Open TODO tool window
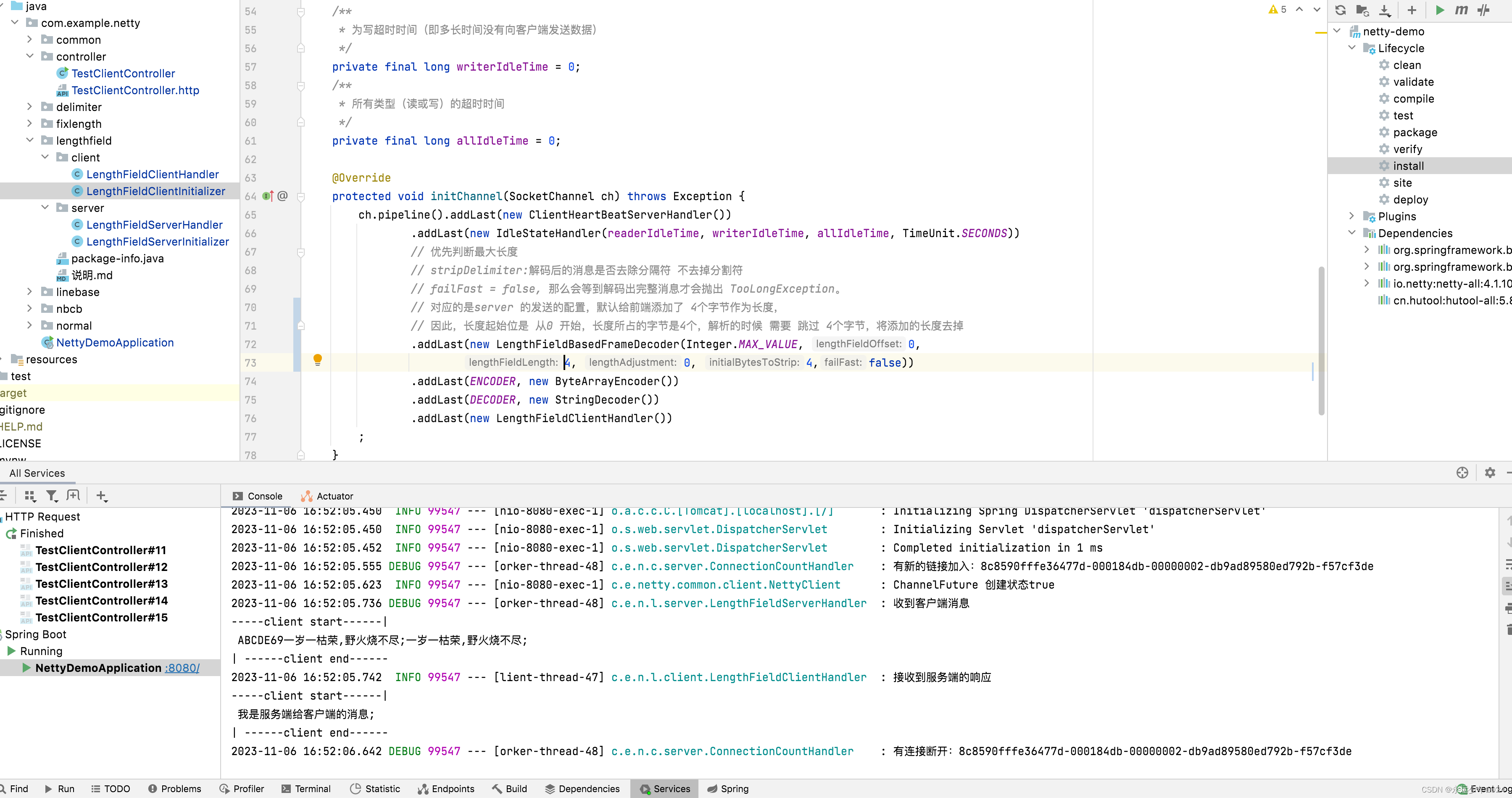Viewport: 1512px width, 798px height. pyautogui.click(x=111, y=789)
